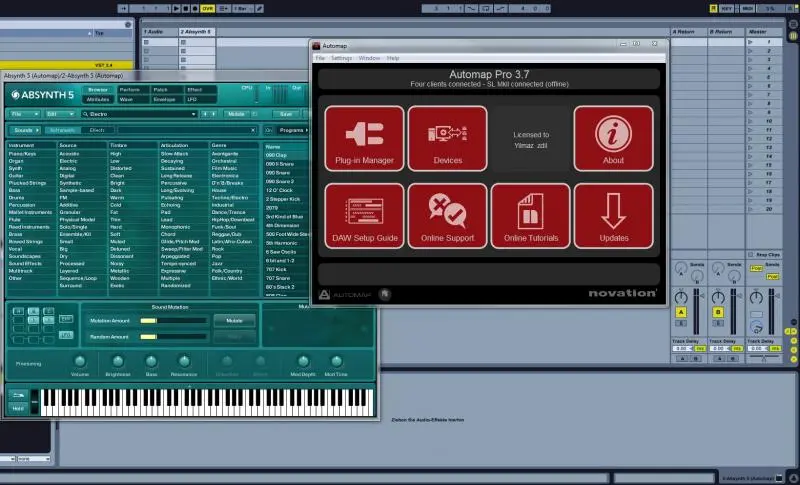This screenshot has width=800, height=485.
Task: Toggle the A Return track activator
Action: (x=683, y=312)
